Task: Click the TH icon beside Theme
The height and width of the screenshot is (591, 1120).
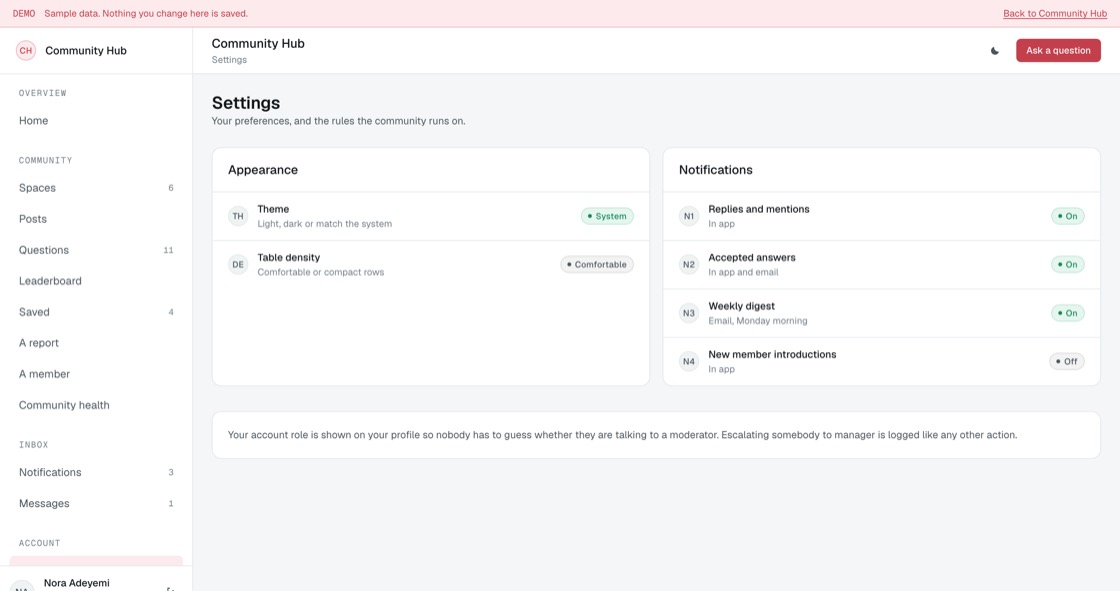Action: coord(238,216)
